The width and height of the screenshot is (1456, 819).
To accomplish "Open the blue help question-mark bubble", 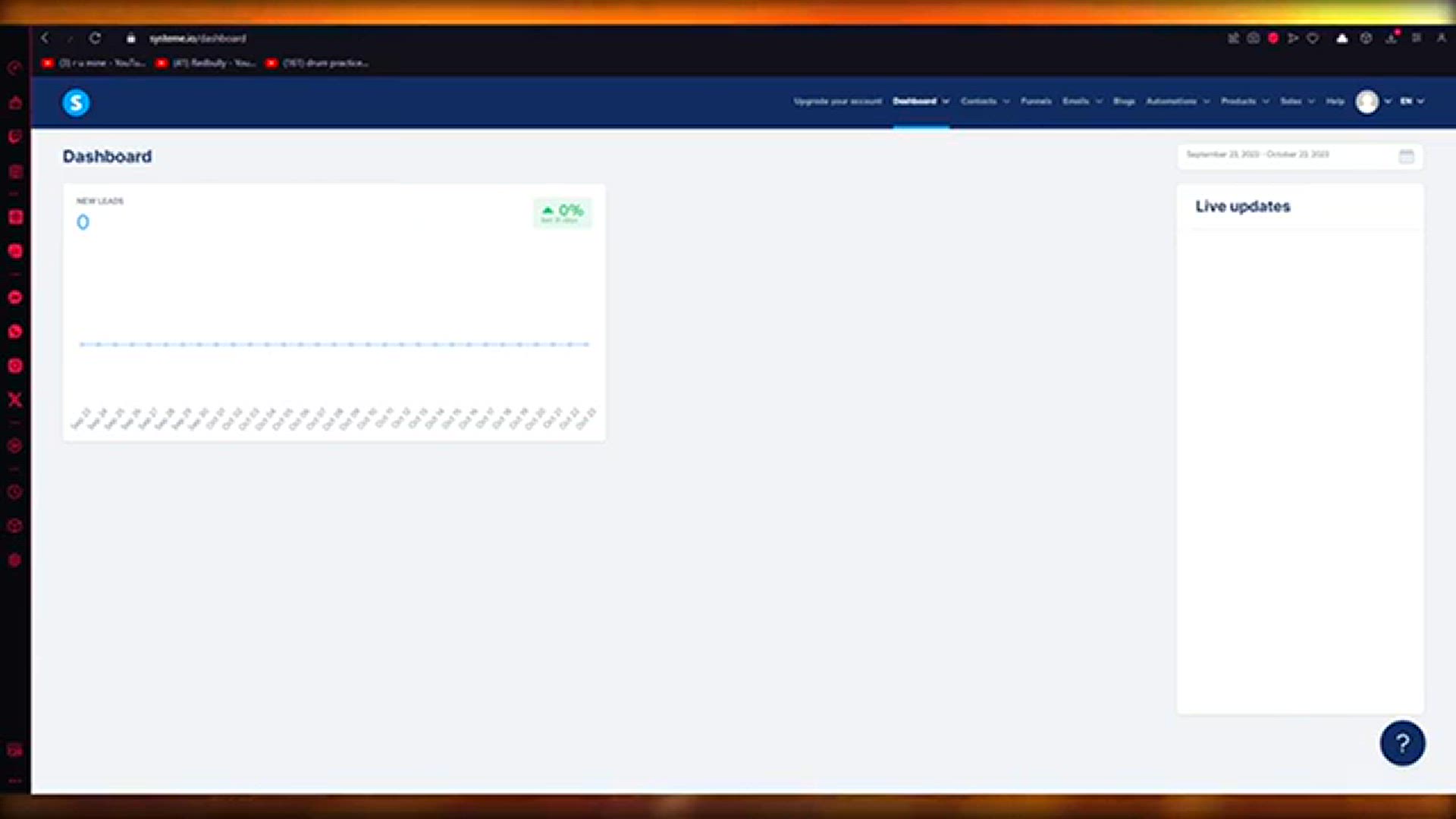I will [1402, 743].
